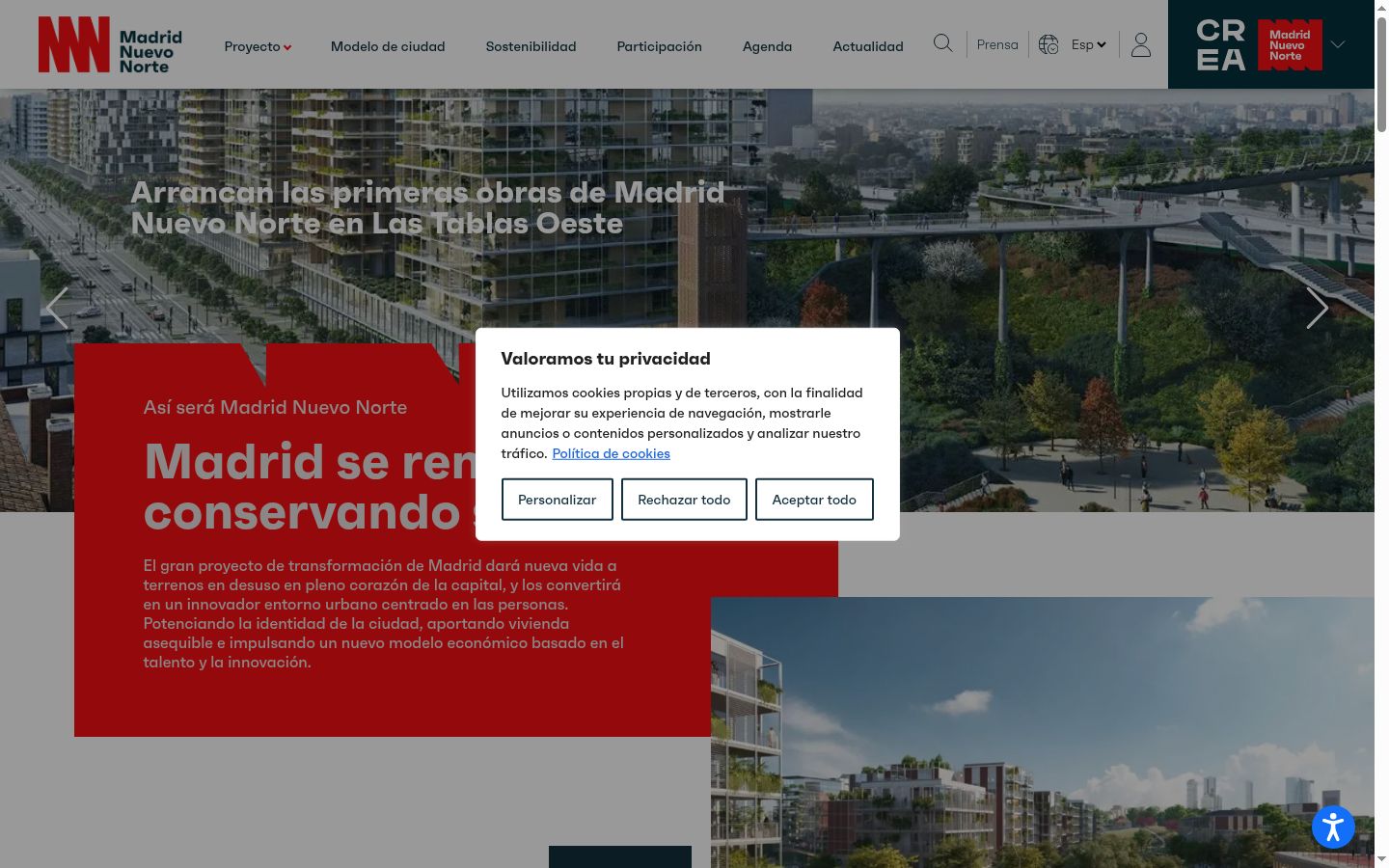Open the Política de cookies link
The width and height of the screenshot is (1389, 868).
click(x=611, y=453)
